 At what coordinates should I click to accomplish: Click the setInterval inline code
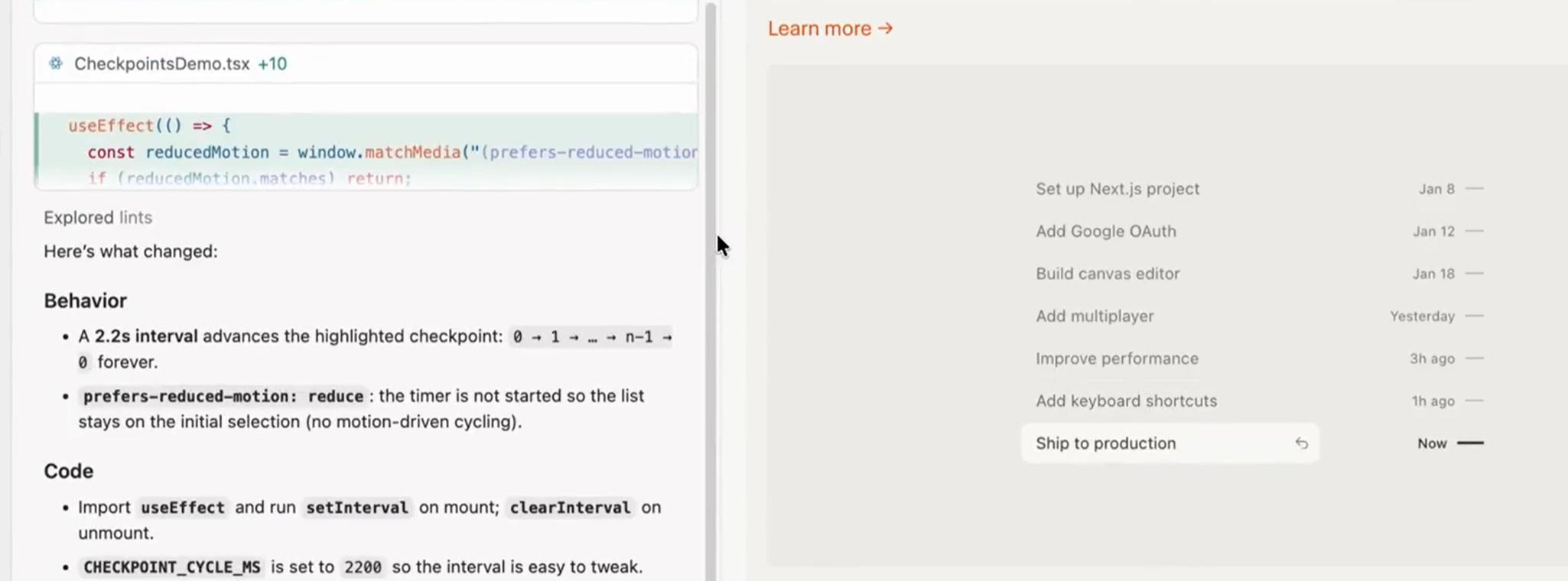point(356,508)
